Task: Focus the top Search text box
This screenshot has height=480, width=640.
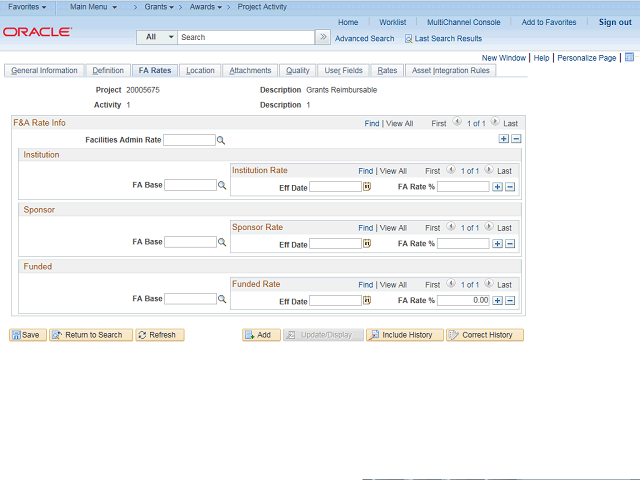Action: [246, 37]
